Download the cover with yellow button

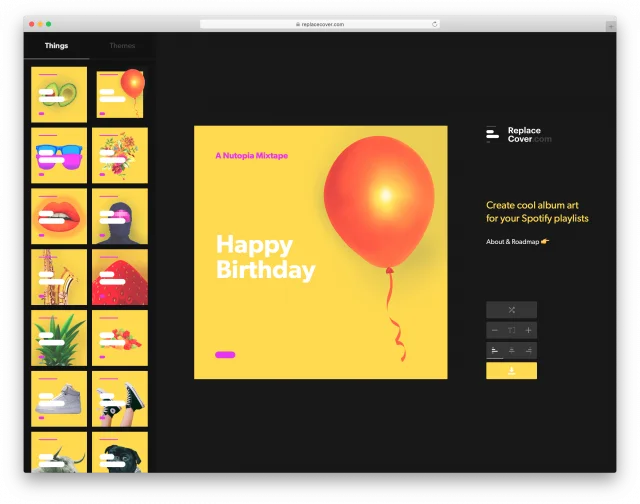pos(511,371)
